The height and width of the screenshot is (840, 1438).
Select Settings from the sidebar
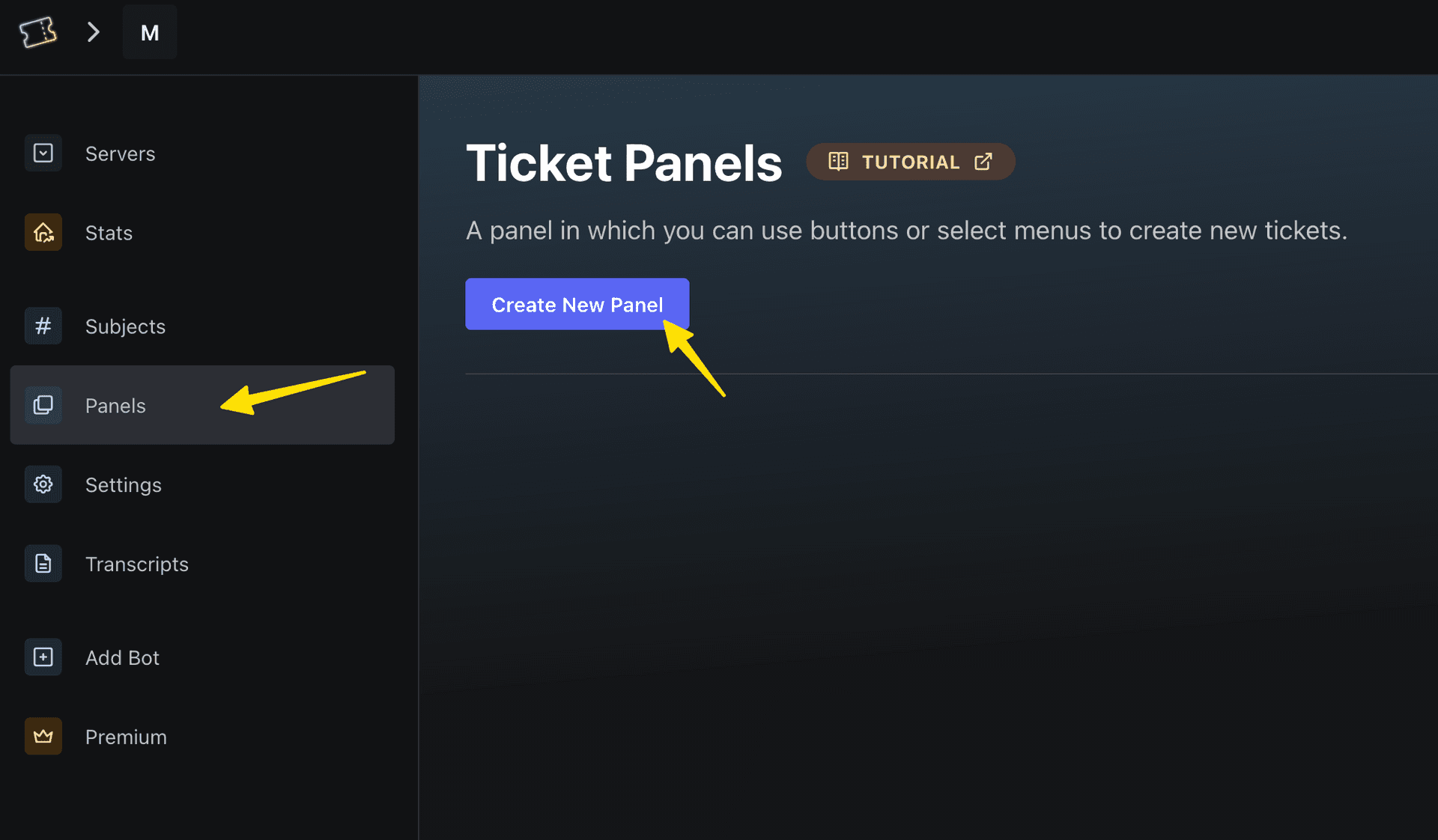click(x=124, y=484)
